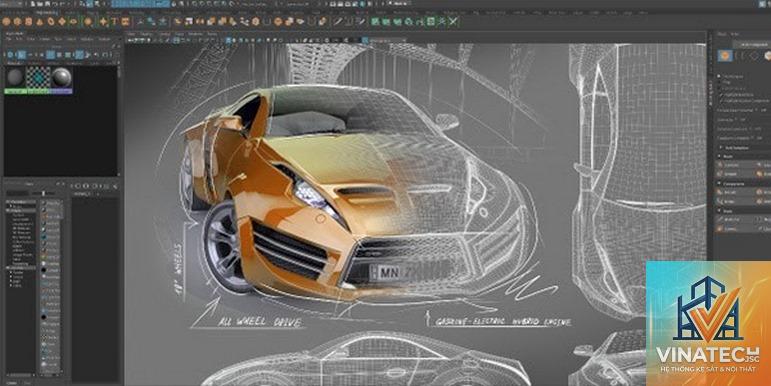Open the viewport Panels menu

click(x=212, y=34)
